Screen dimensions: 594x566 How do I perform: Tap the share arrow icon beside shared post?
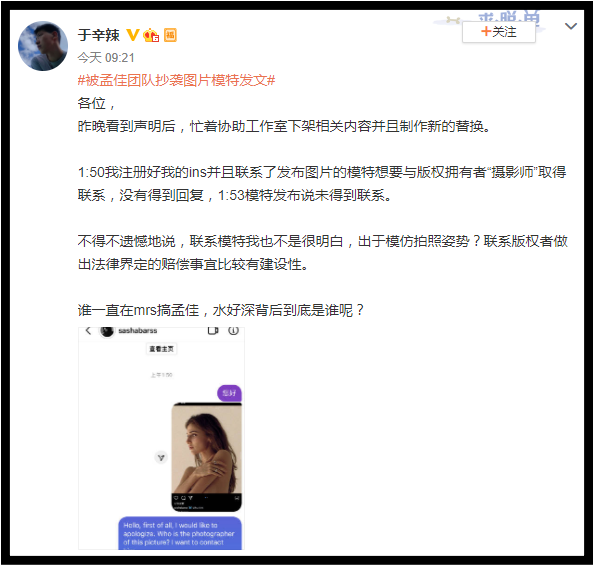(161, 458)
